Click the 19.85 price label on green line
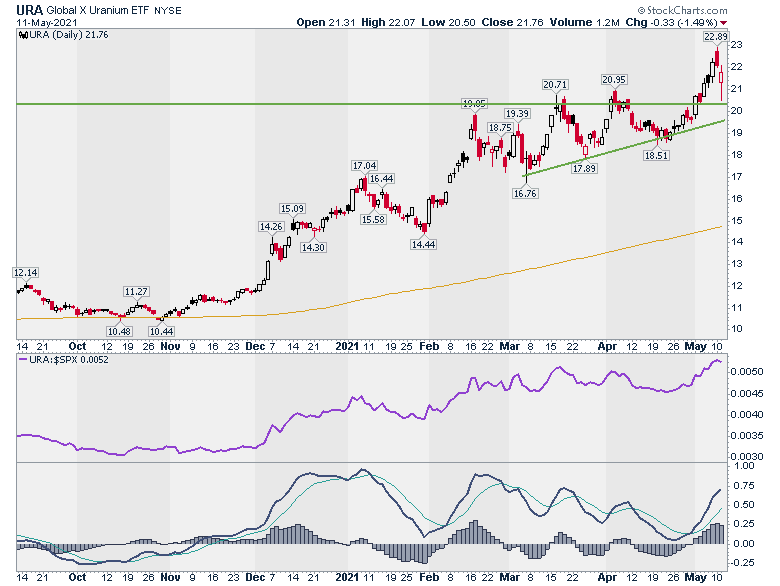The image size is (780, 586). point(474,103)
